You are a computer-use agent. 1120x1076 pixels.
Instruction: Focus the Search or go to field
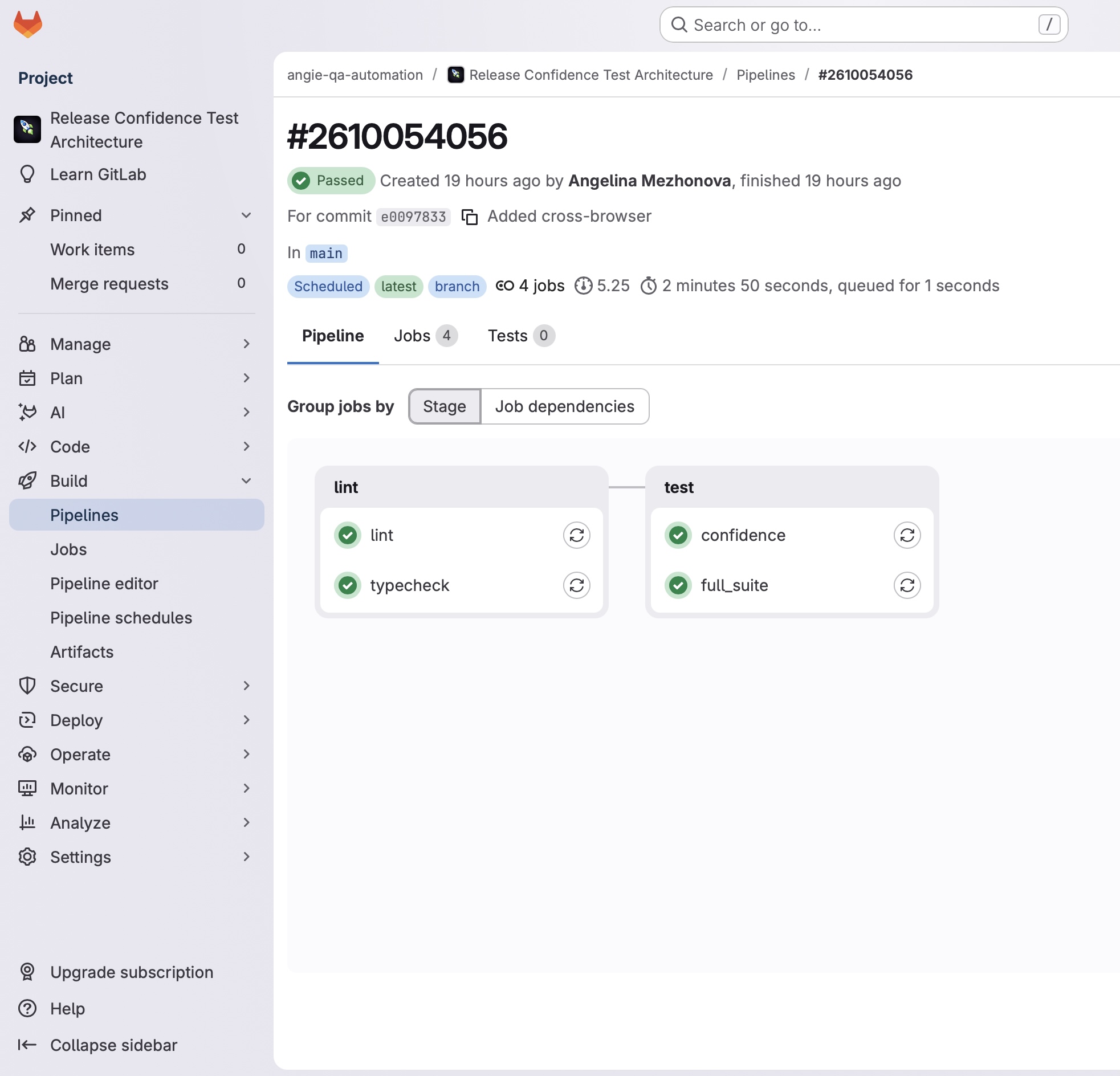(864, 25)
